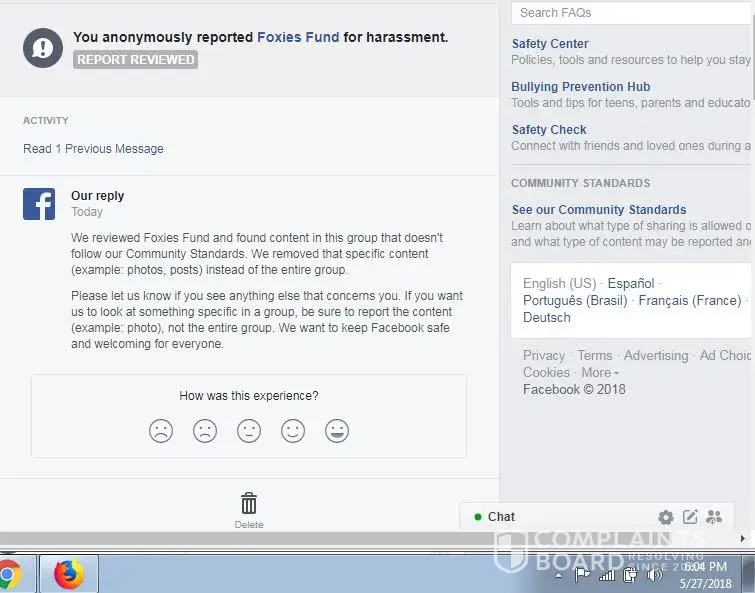The image size is (755, 593).
Task: Select the very sad face rating
Action: coord(161,431)
